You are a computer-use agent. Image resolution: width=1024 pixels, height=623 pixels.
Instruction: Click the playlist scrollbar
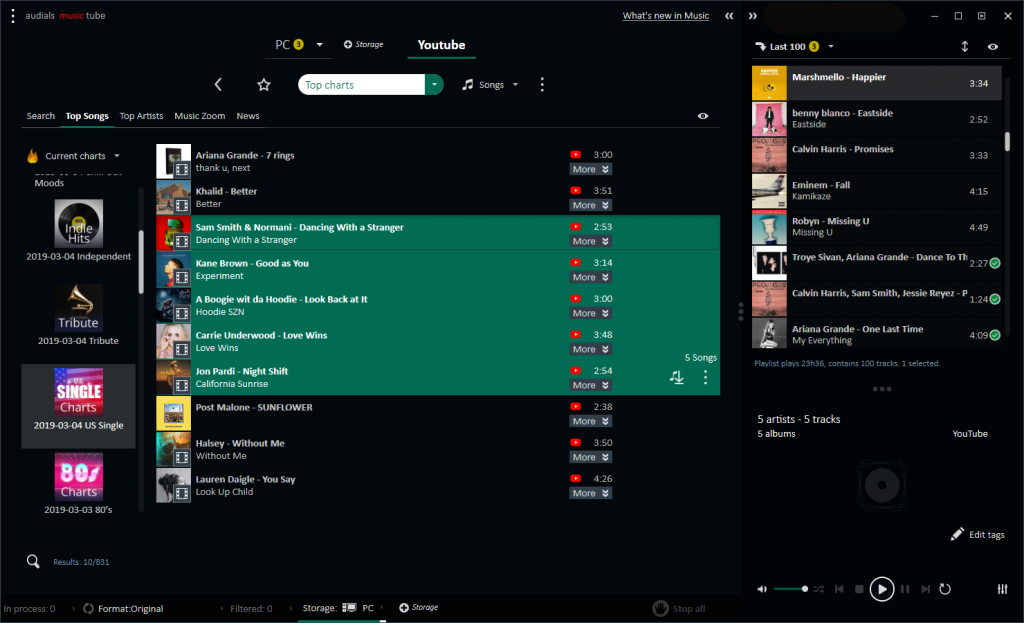[1007, 142]
